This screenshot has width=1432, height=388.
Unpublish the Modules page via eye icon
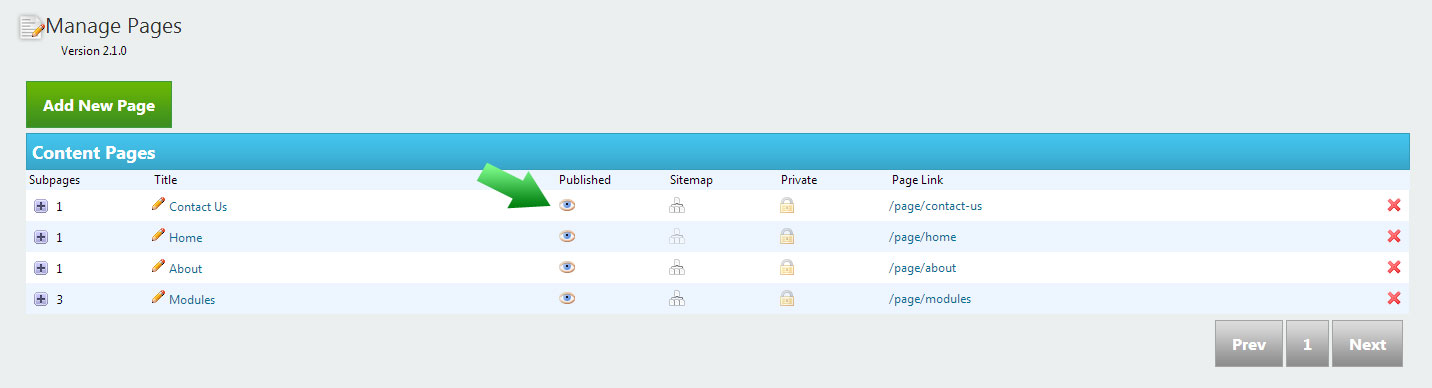(x=567, y=298)
